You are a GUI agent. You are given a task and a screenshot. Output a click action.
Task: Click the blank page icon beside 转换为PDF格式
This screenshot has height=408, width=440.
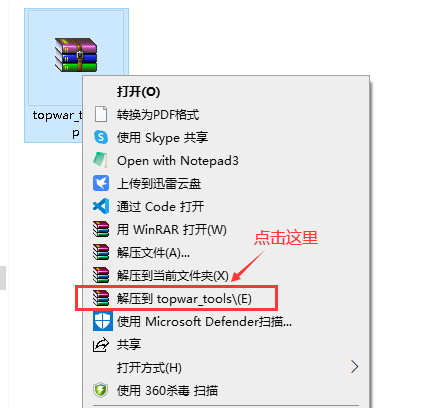click(x=101, y=114)
